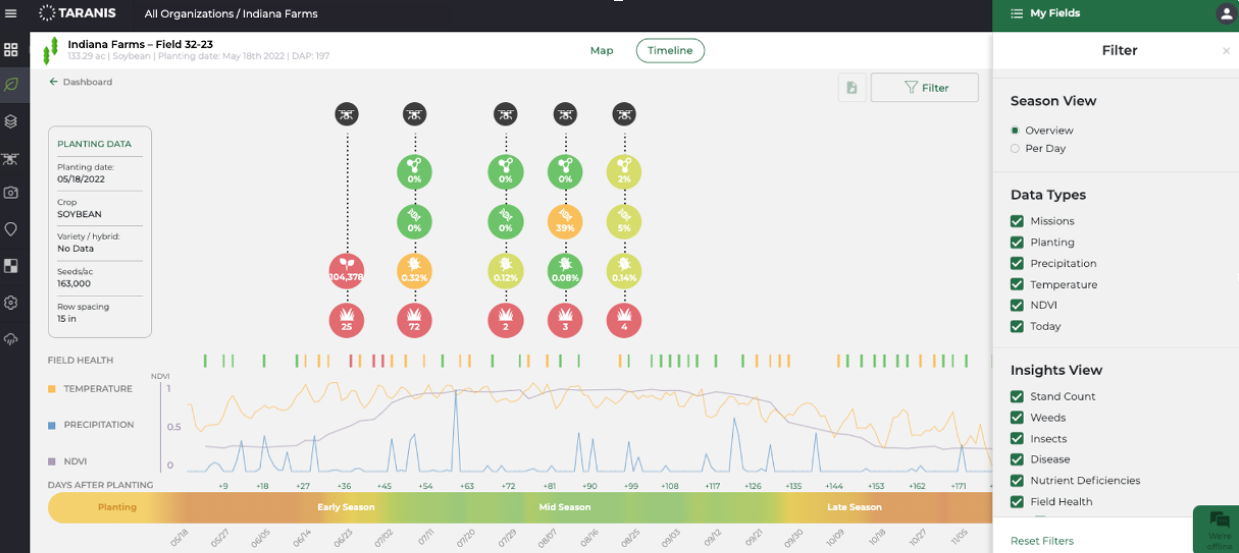Uncheck the Missions data type checkbox

point(1017,221)
